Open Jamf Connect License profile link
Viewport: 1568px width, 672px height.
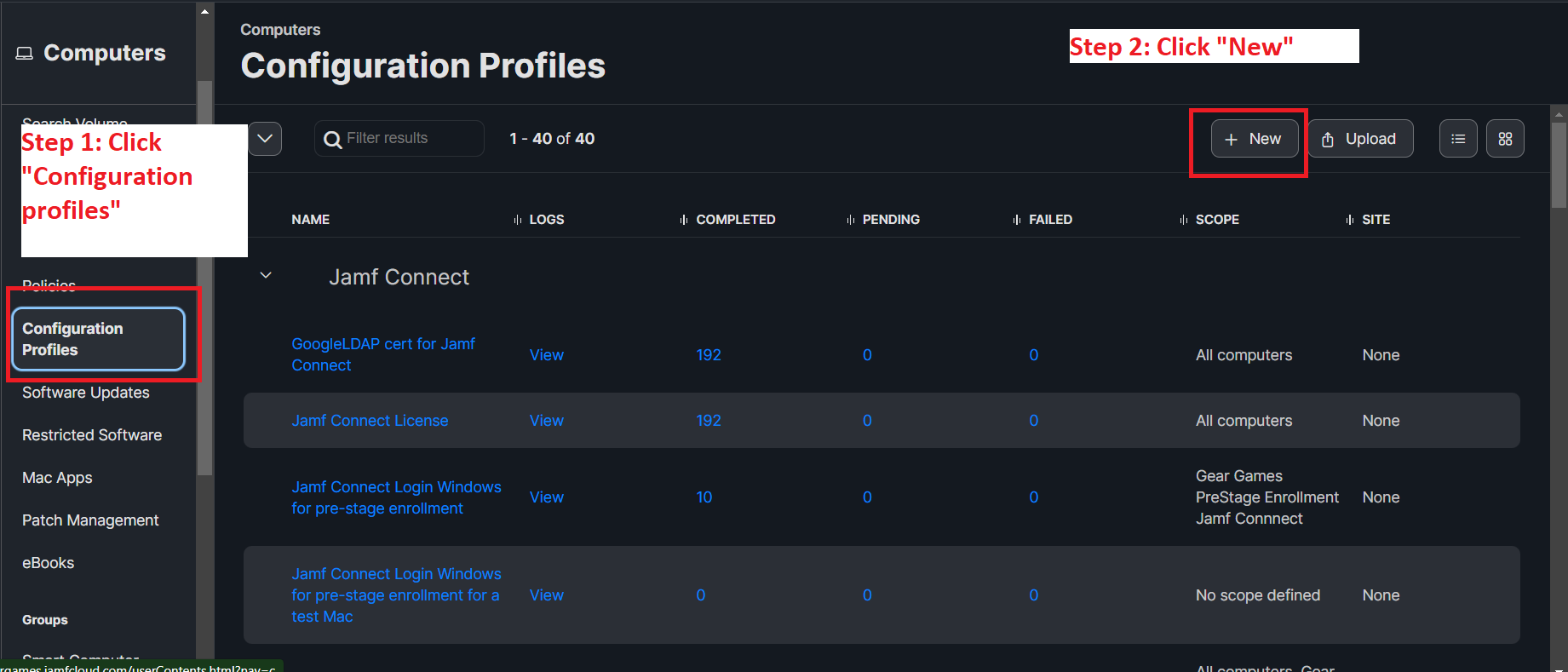370,421
